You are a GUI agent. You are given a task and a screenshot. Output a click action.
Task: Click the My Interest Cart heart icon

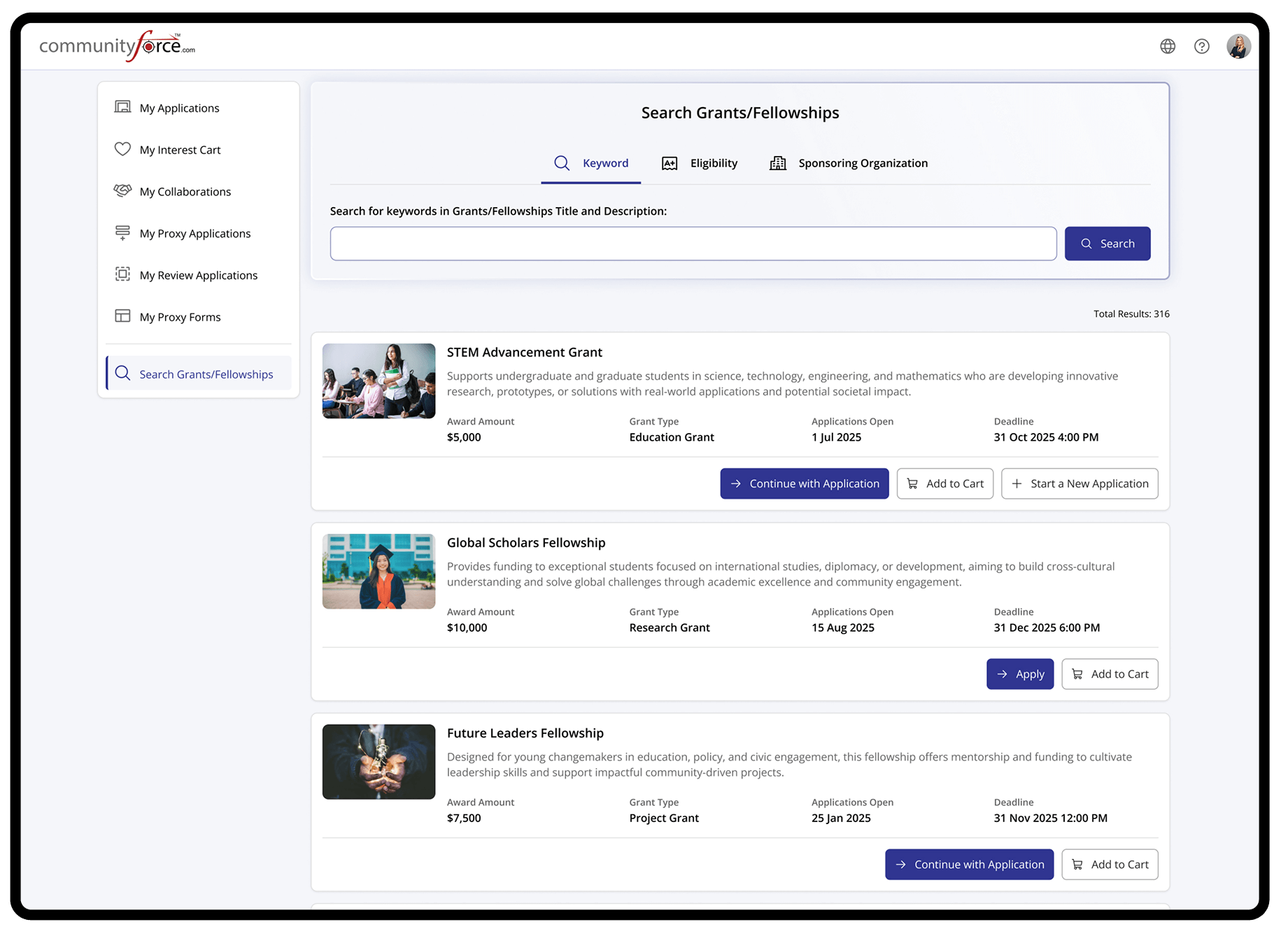122,149
